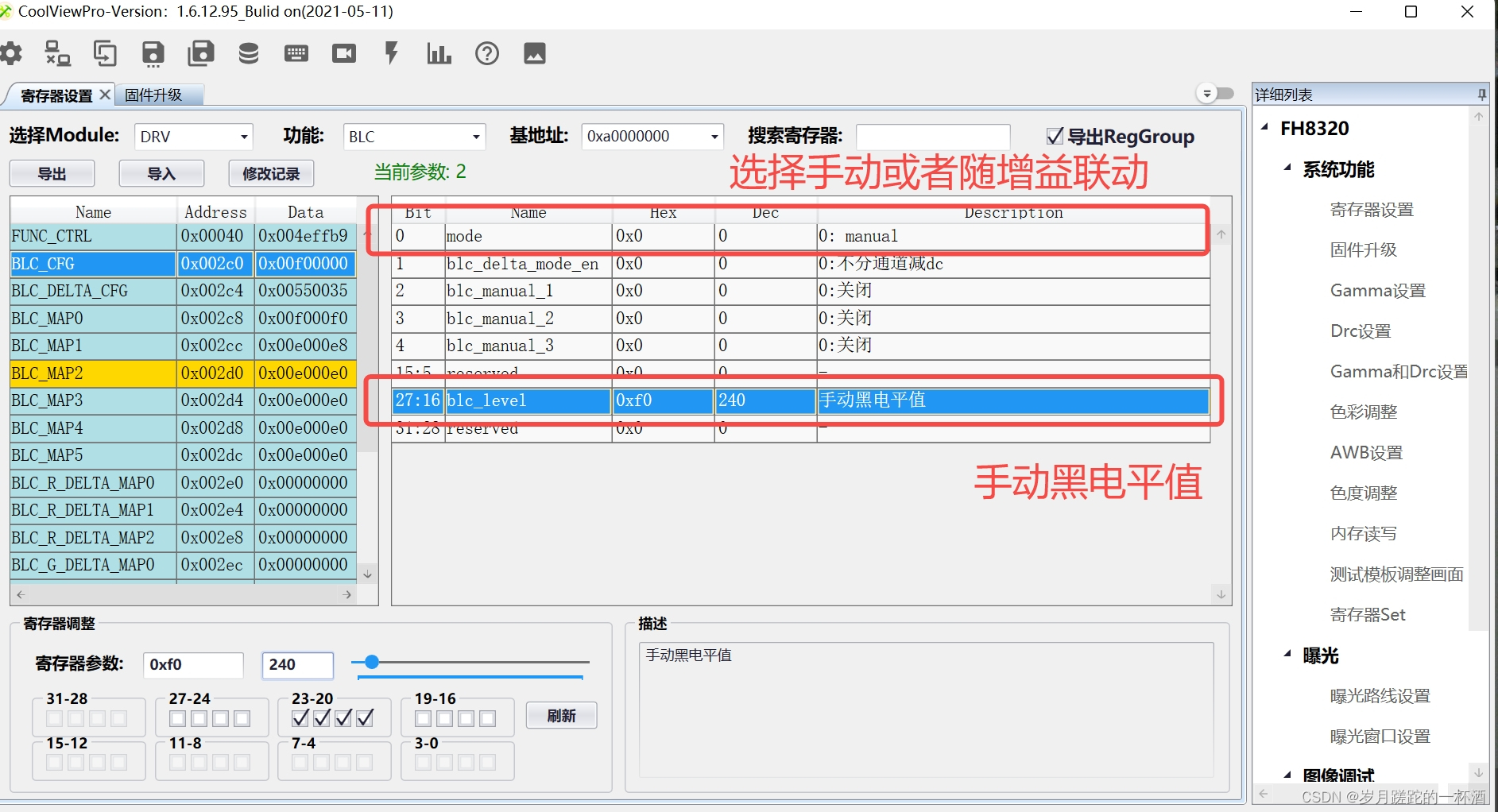Select the FUNC_CTRL register row
Screen dimensions: 1498x812
(x=184, y=236)
